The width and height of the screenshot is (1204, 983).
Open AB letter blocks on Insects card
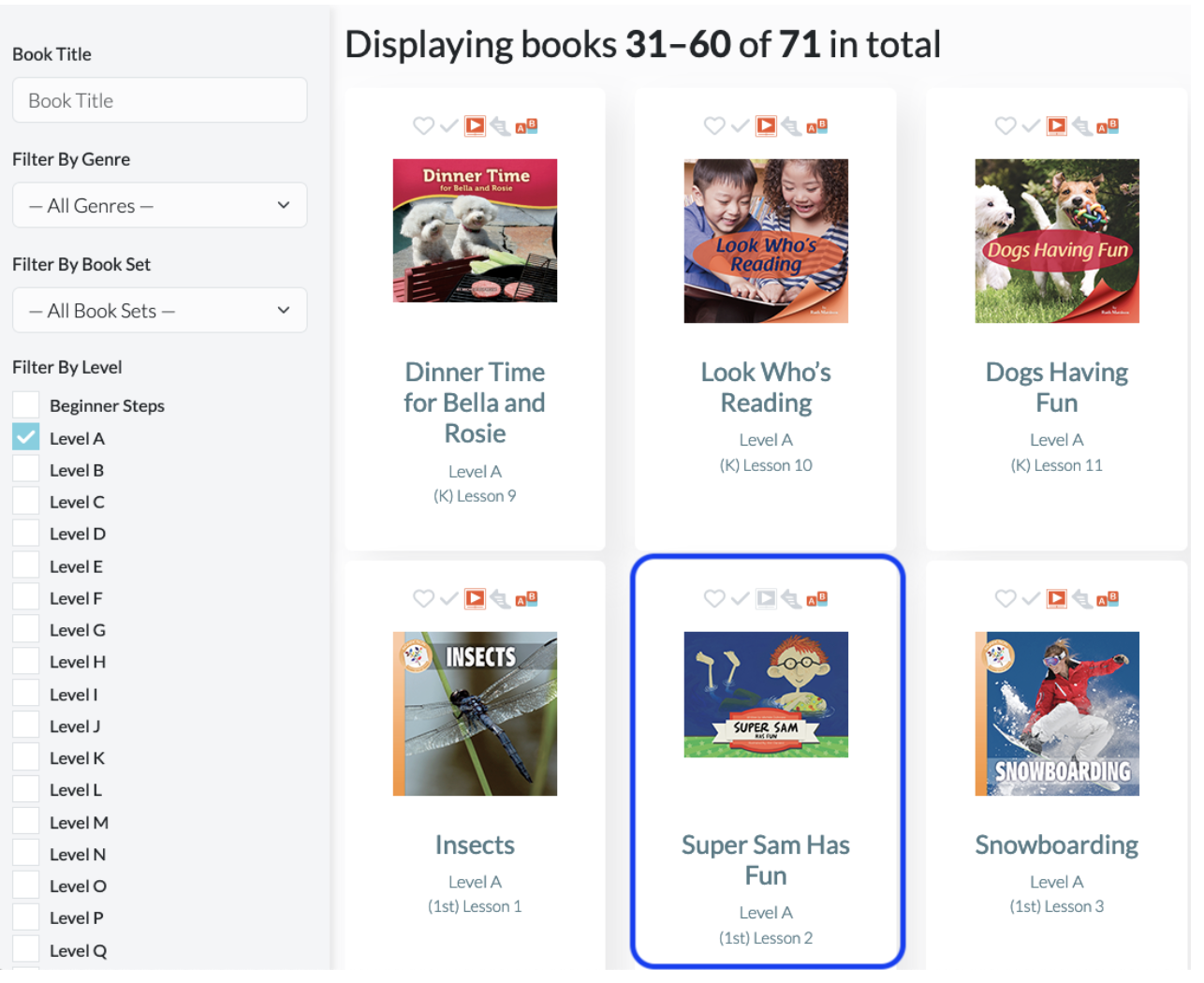click(x=527, y=598)
